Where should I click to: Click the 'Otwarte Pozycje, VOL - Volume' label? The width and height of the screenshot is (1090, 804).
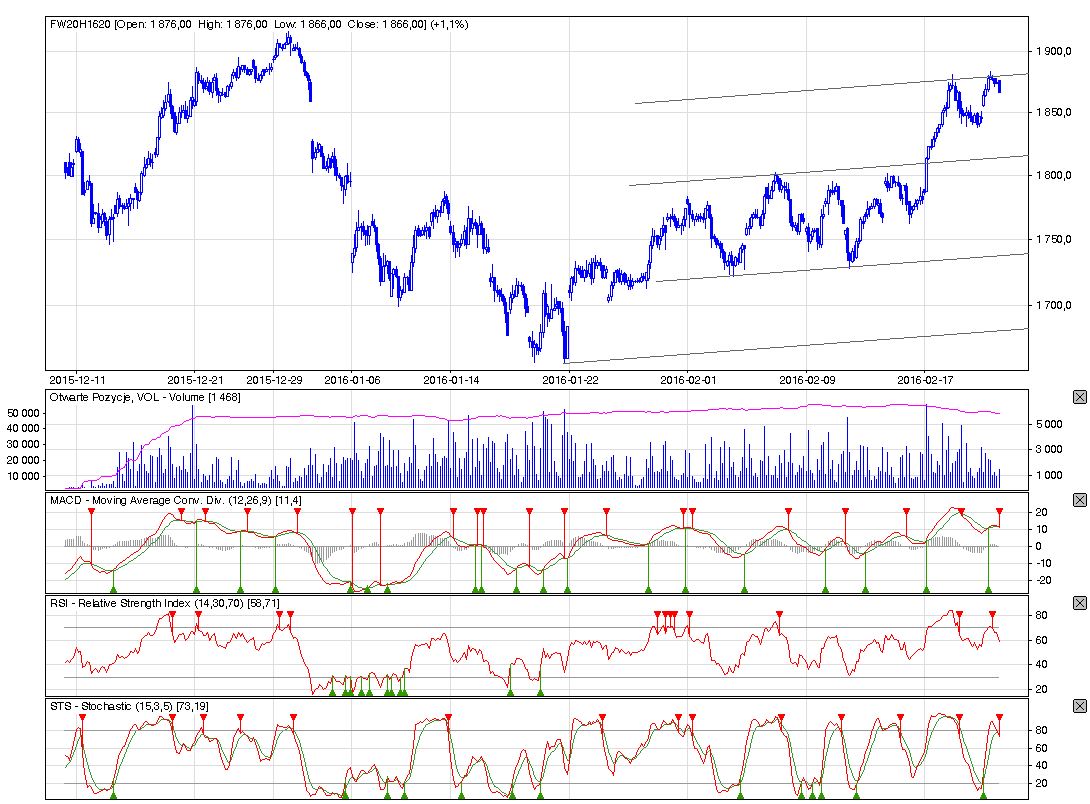pos(145,397)
